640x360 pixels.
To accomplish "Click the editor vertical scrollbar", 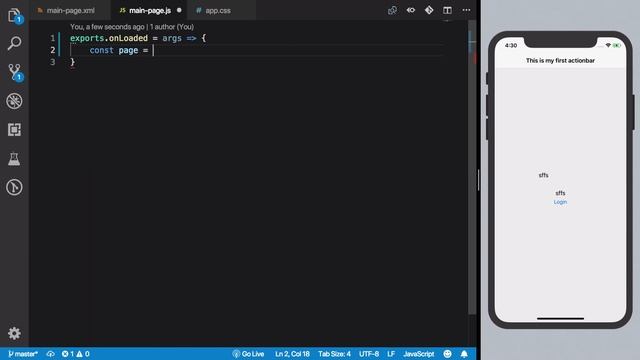I will pyautogui.click(x=472, y=167).
